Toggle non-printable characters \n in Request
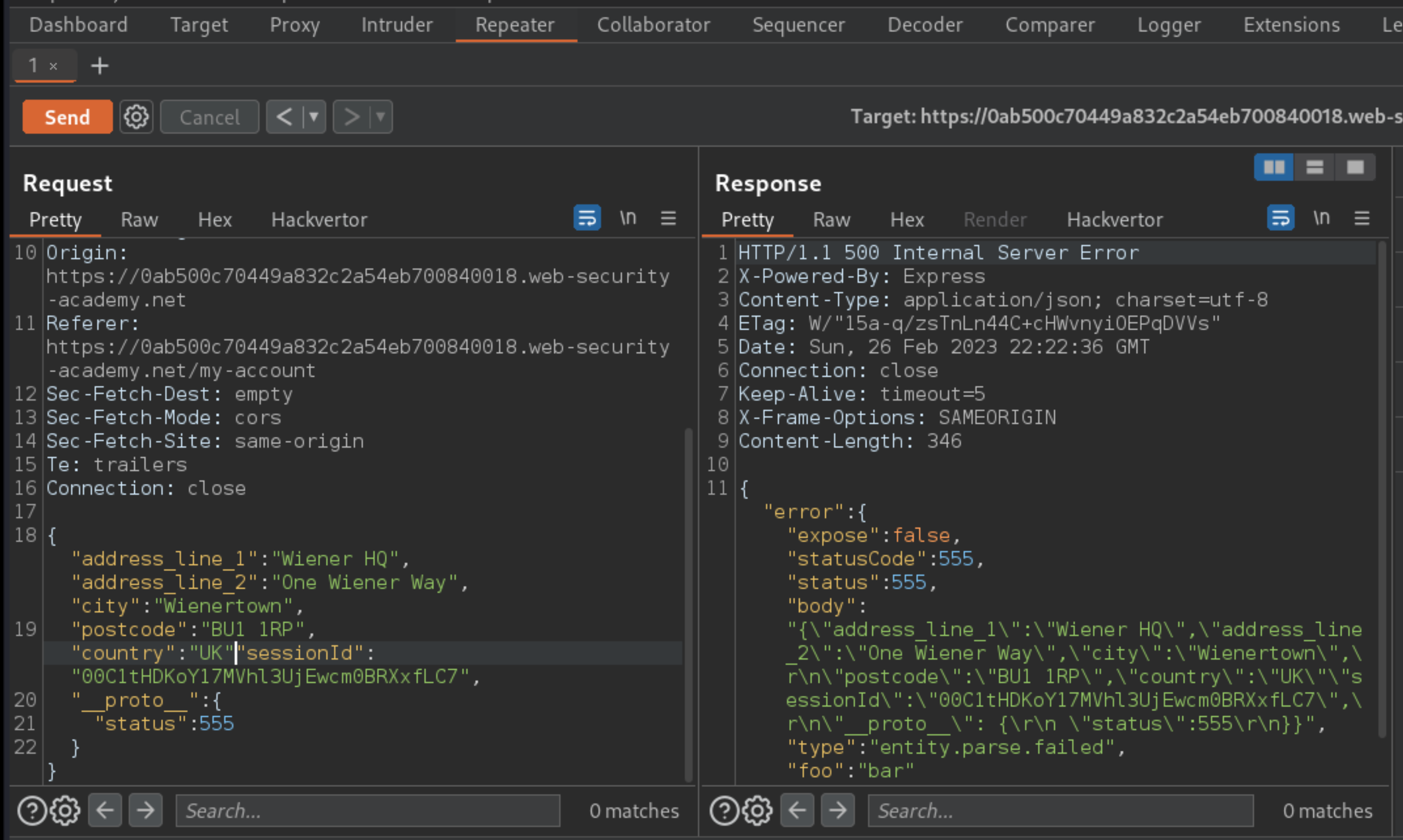Screen dimensions: 1403x840 point(627,218)
